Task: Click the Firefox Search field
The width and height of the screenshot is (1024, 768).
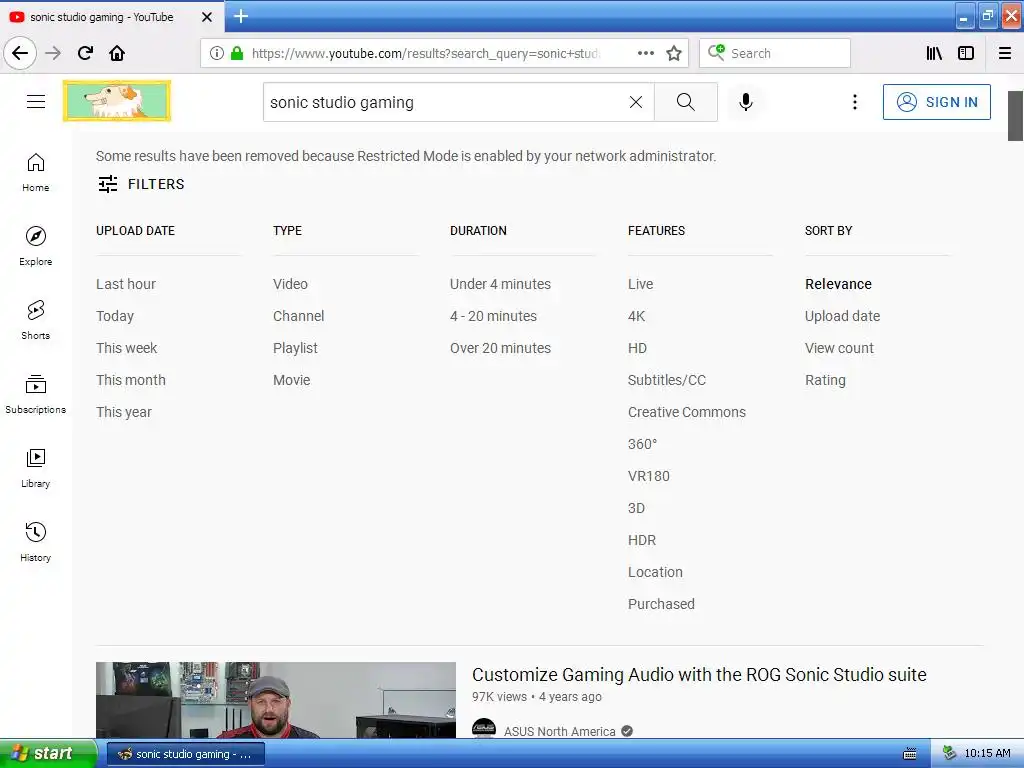Action: click(x=775, y=53)
